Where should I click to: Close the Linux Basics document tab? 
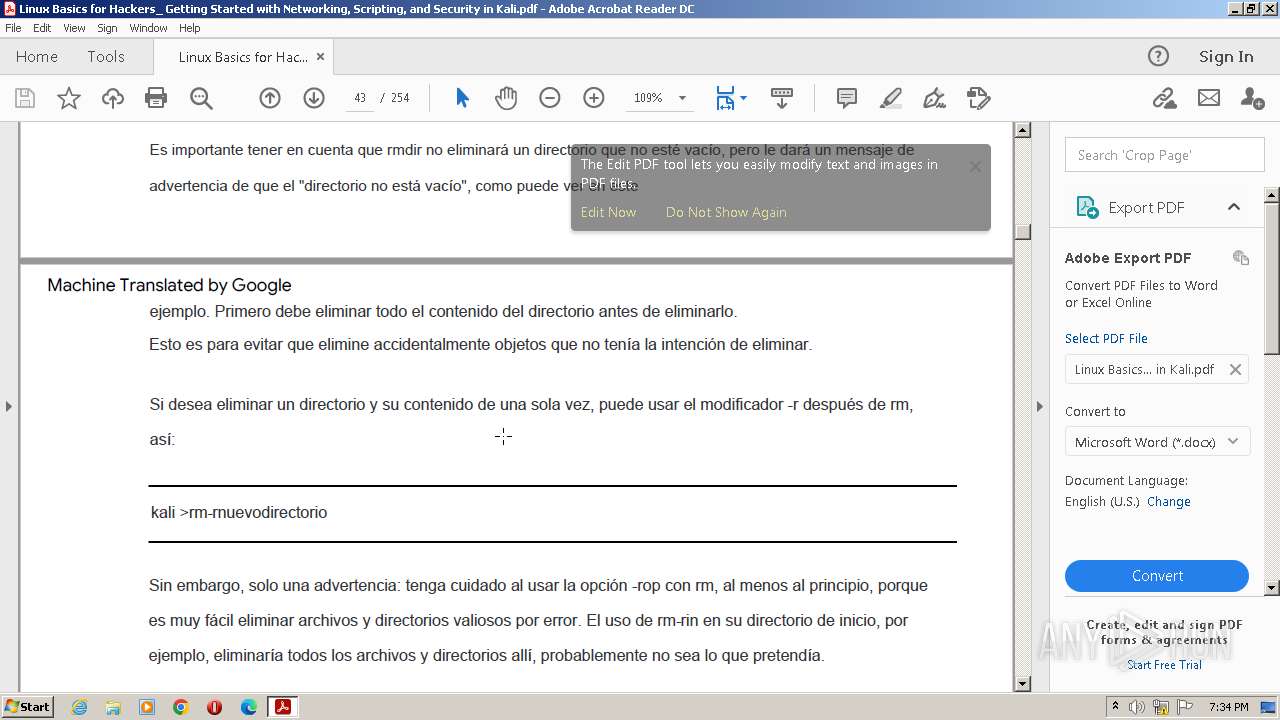click(320, 57)
